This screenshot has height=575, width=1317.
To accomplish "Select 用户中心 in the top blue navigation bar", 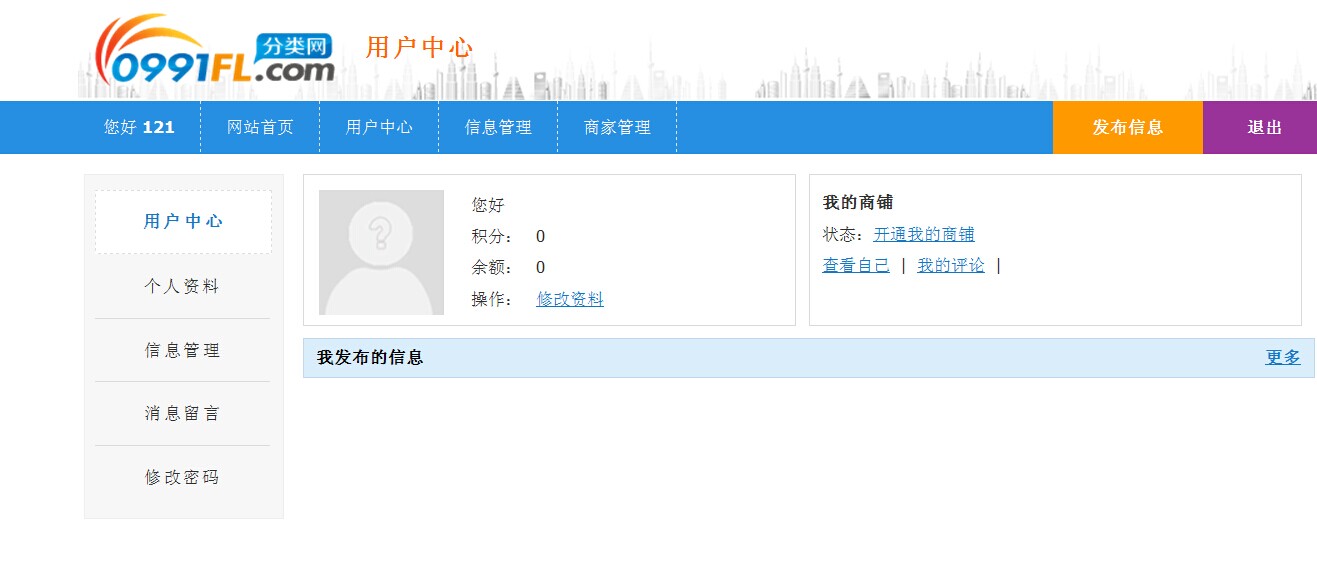I will [379, 128].
